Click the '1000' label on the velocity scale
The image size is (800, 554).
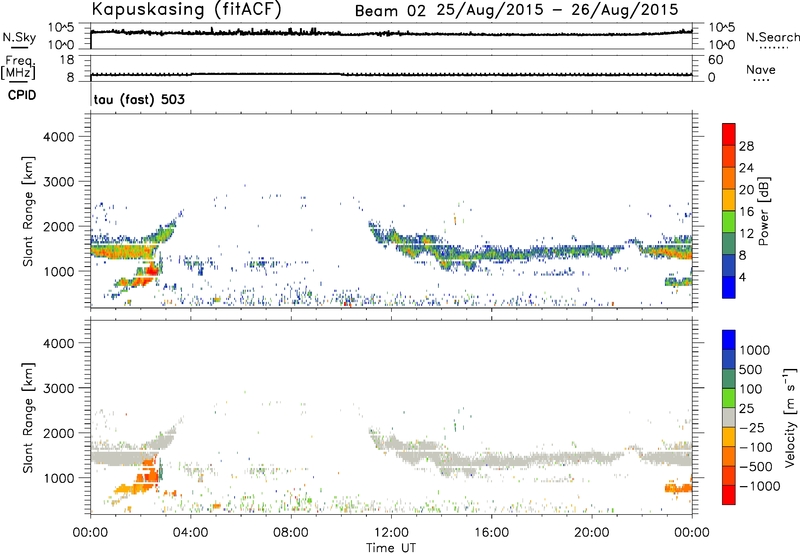754,350
